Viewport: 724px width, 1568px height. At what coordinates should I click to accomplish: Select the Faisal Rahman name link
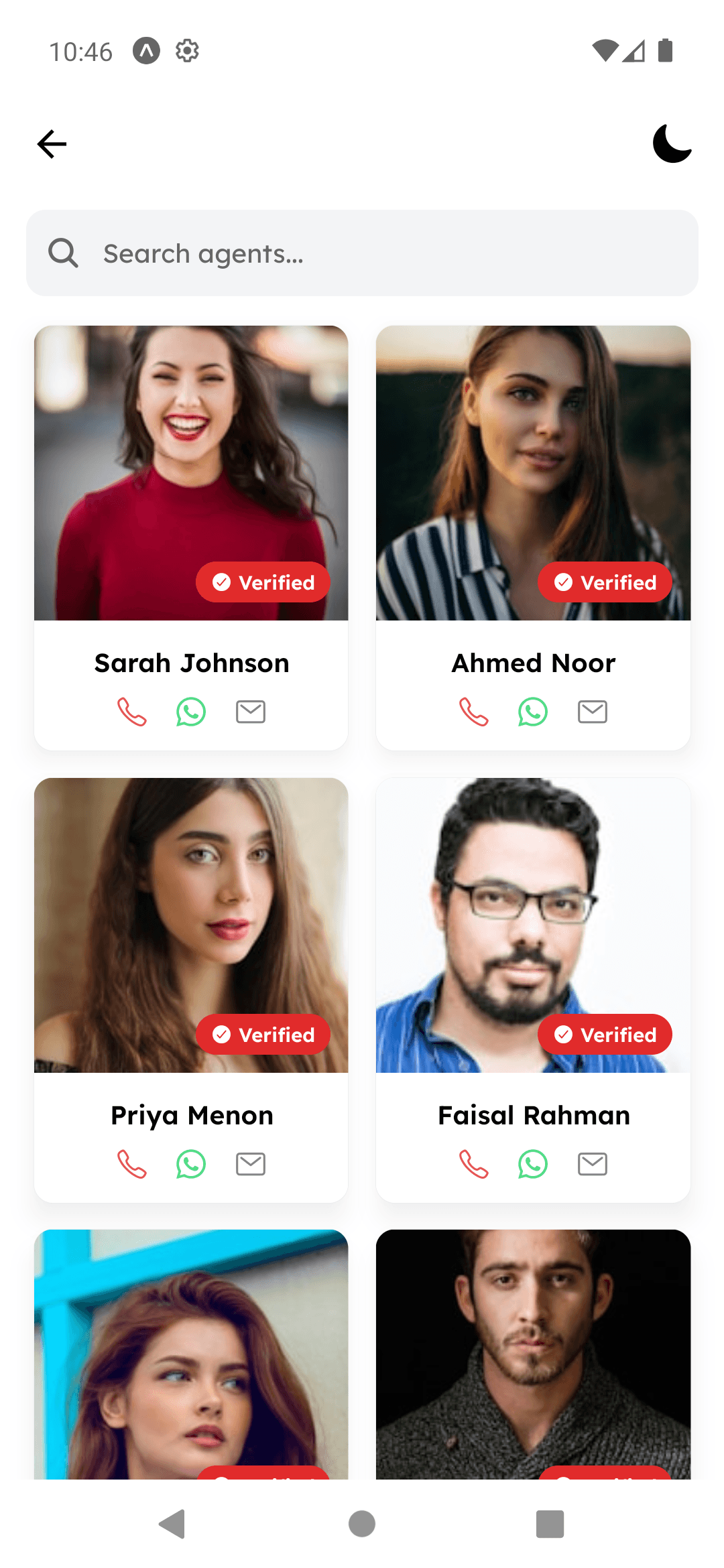(x=534, y=1116)
